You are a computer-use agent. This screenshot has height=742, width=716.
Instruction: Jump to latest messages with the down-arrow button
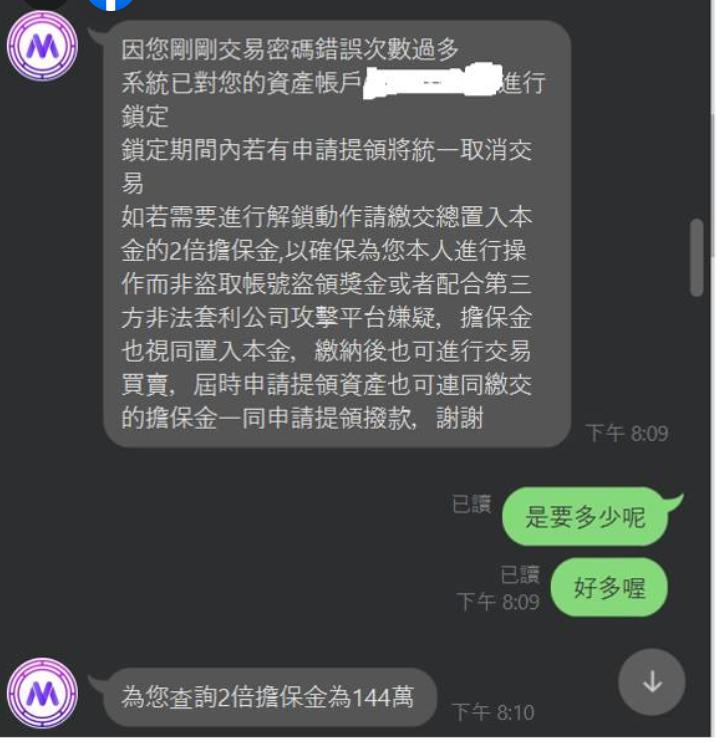coord(652,682)
